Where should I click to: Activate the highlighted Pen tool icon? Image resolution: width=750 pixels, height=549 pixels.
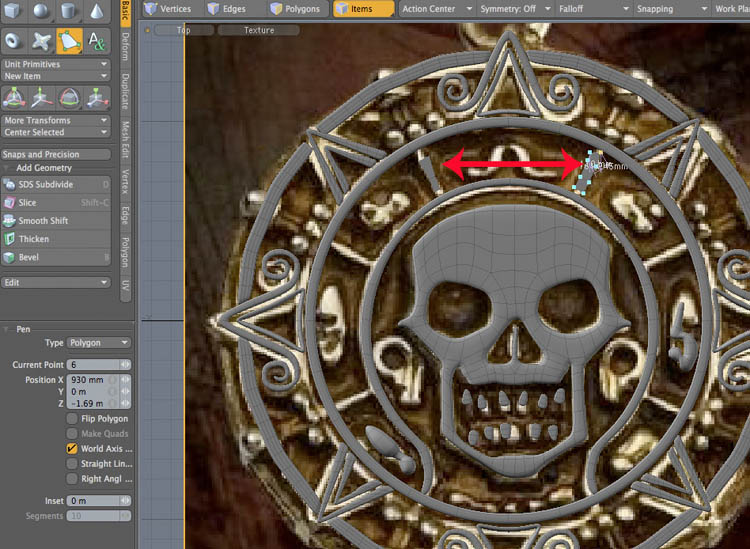click(69, 41)
